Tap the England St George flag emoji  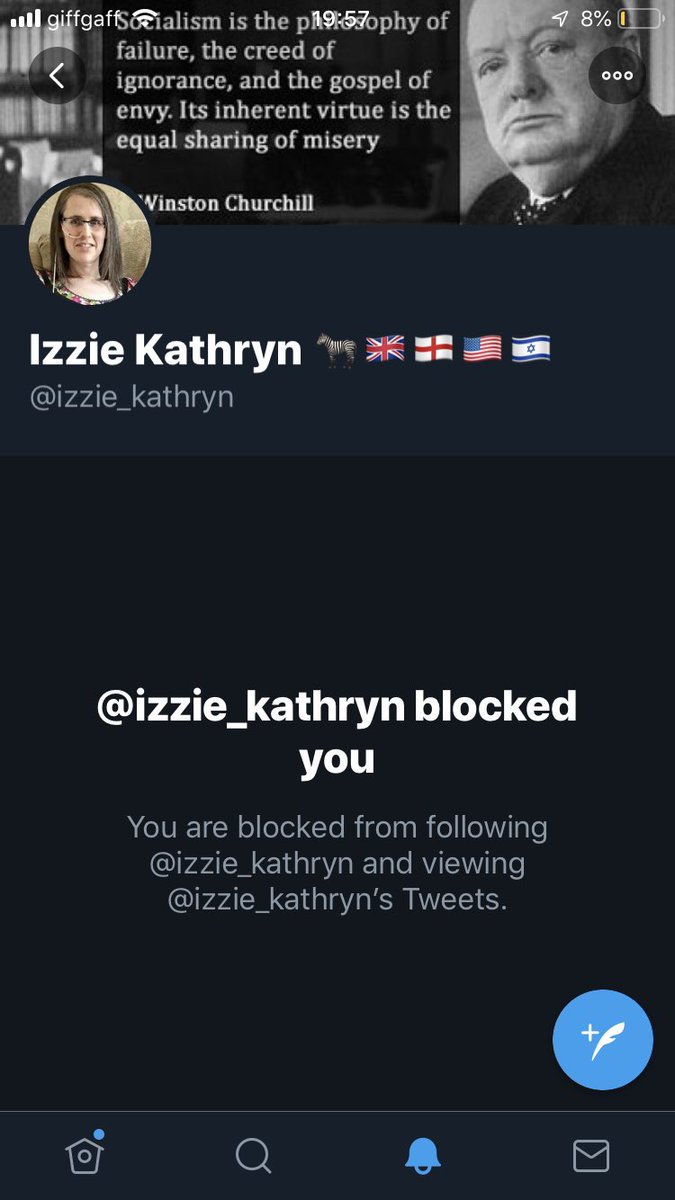[x=434, y=350]
